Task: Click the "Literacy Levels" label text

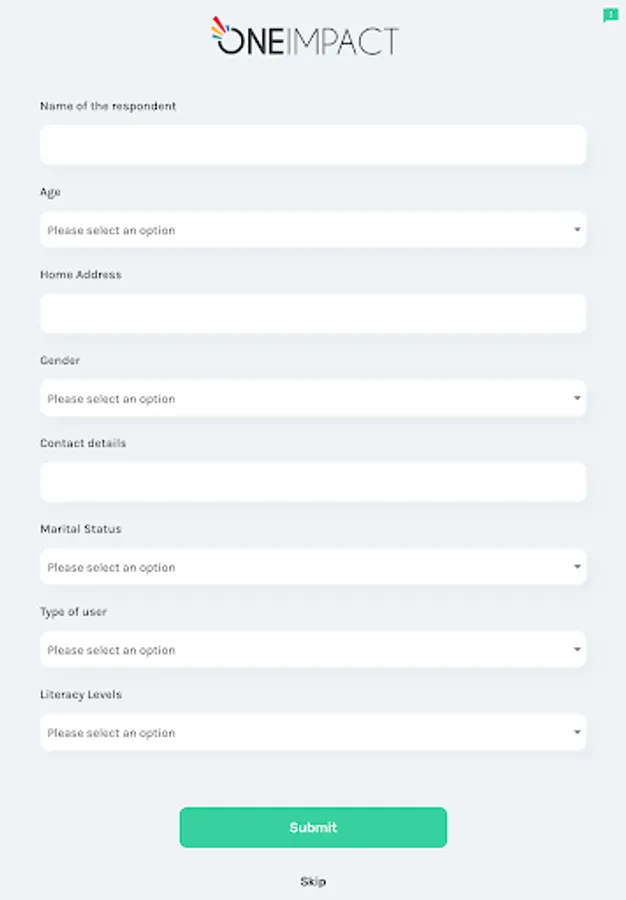Action: pos(81,695)
